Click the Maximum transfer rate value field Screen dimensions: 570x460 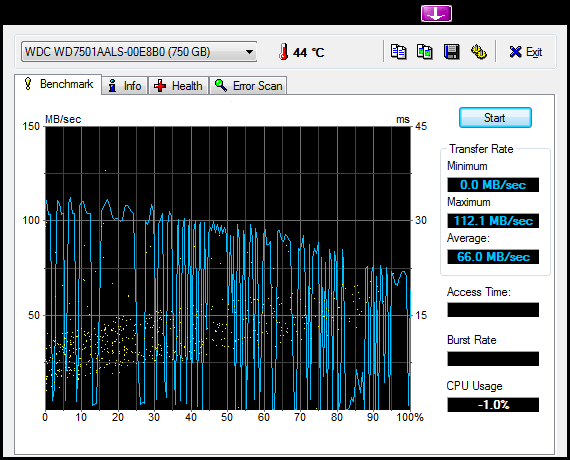(493, 221)
